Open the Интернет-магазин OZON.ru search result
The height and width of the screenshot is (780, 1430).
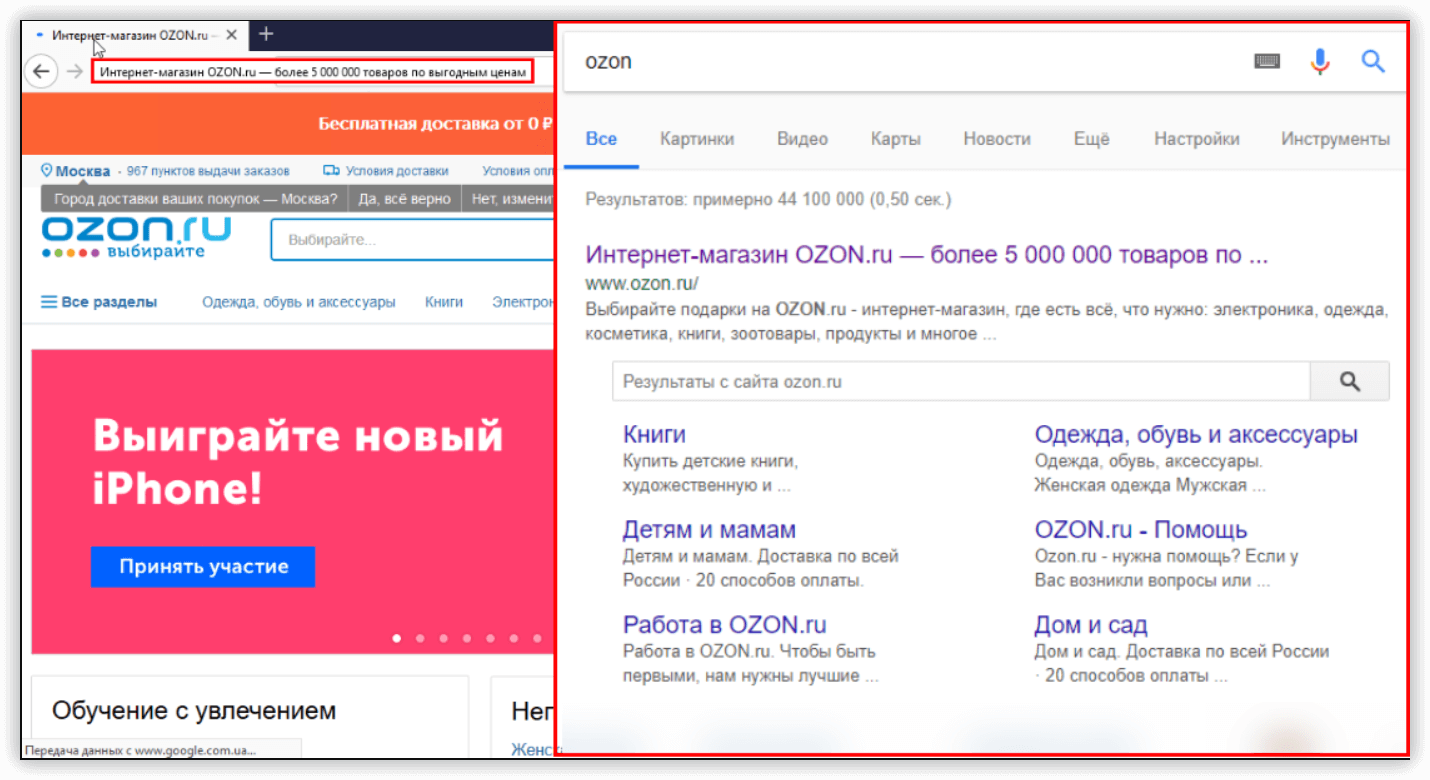tap(927, 254)
